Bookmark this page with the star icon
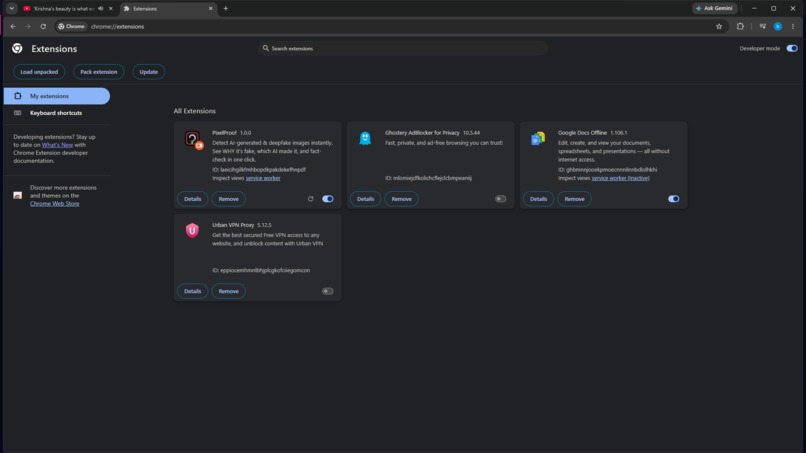The image size is (806, 453). pos(719,27)
